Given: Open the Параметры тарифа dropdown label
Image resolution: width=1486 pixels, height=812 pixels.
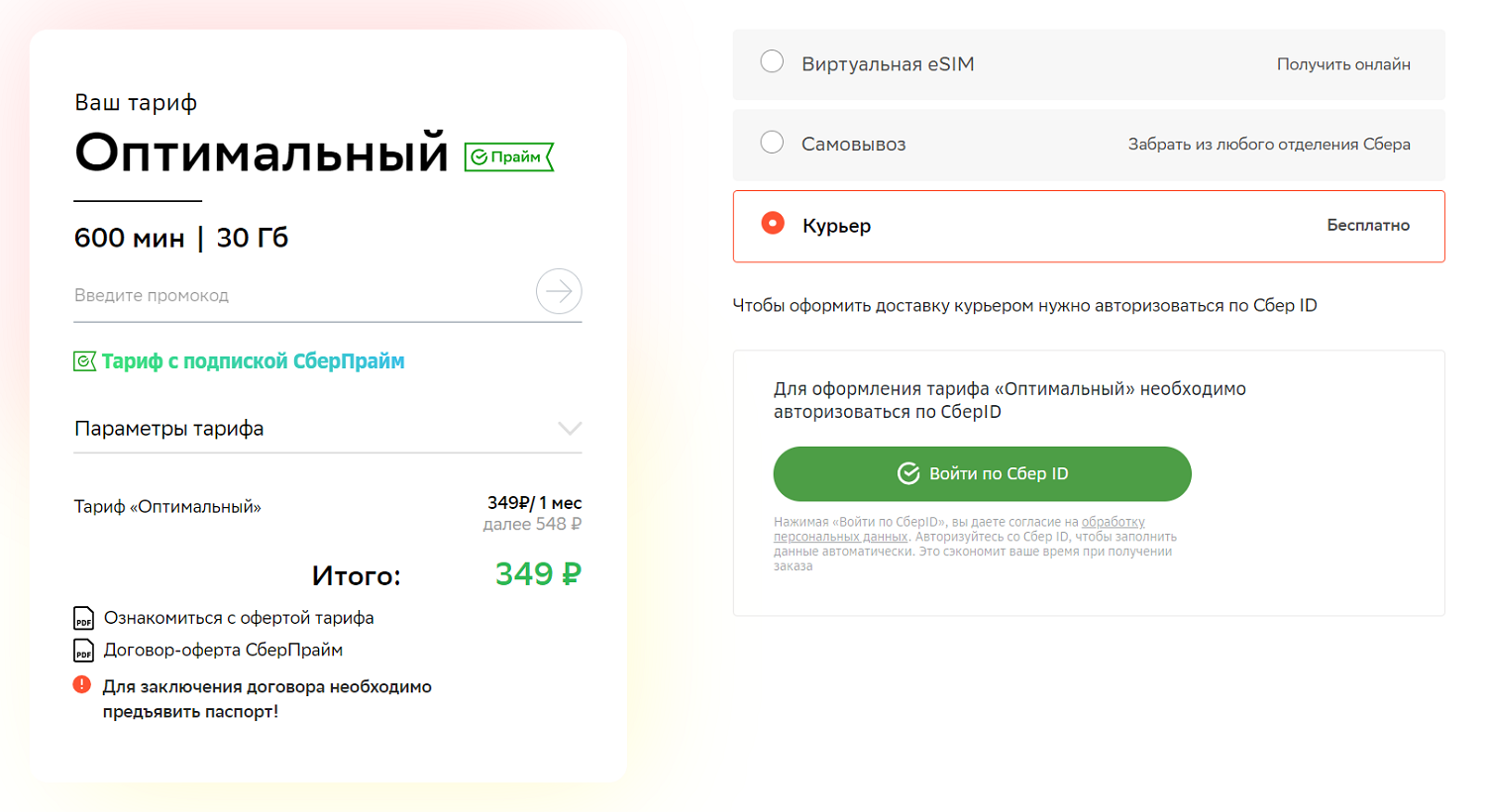Looking at the screenshot, I should 169,429.
